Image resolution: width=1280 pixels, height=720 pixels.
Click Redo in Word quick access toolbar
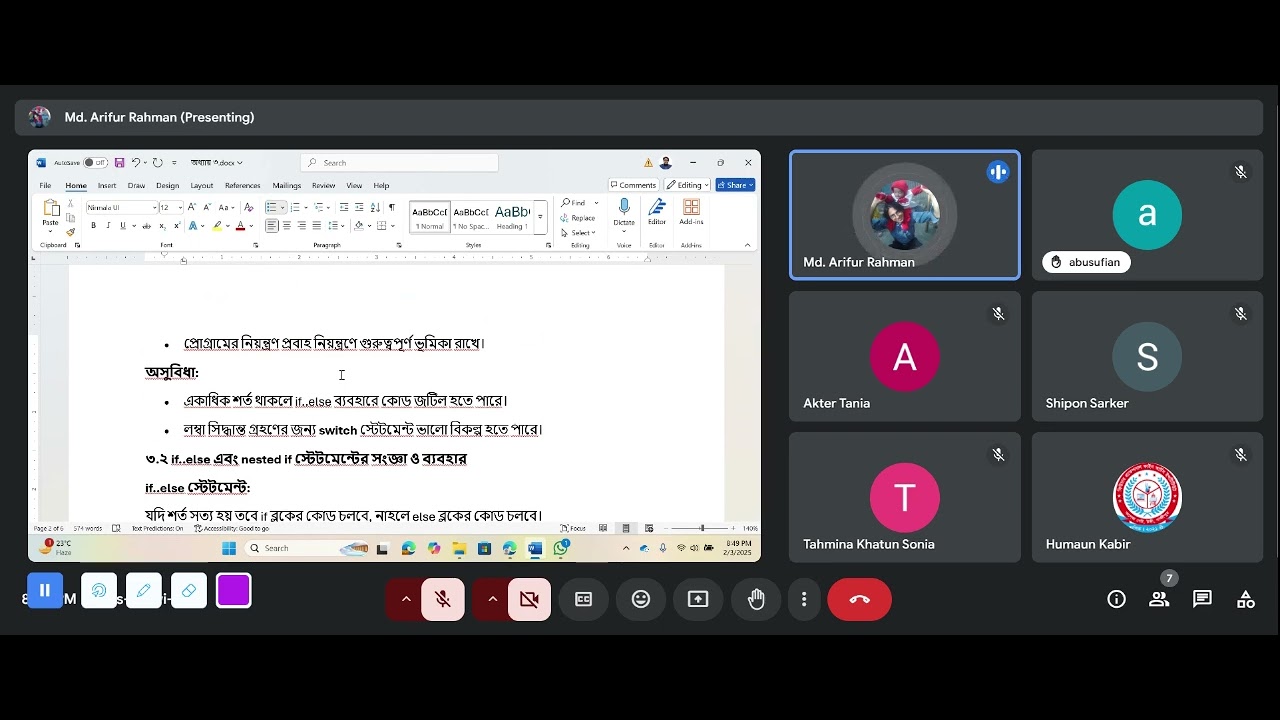[x=157, y=162]
